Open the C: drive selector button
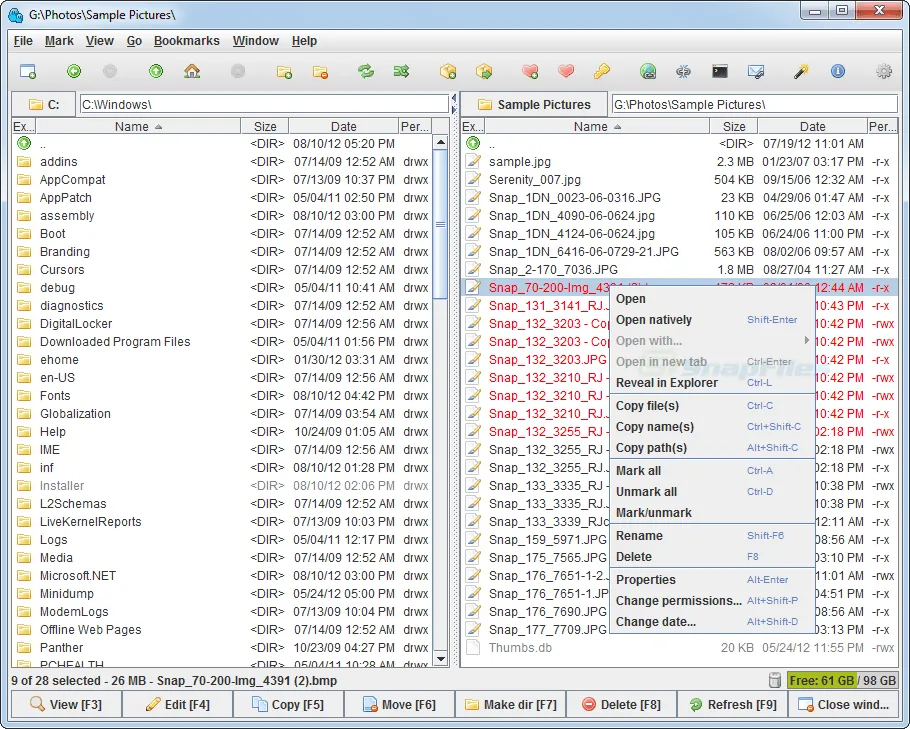Screen dimensions: 910x729 coord(44,104)
